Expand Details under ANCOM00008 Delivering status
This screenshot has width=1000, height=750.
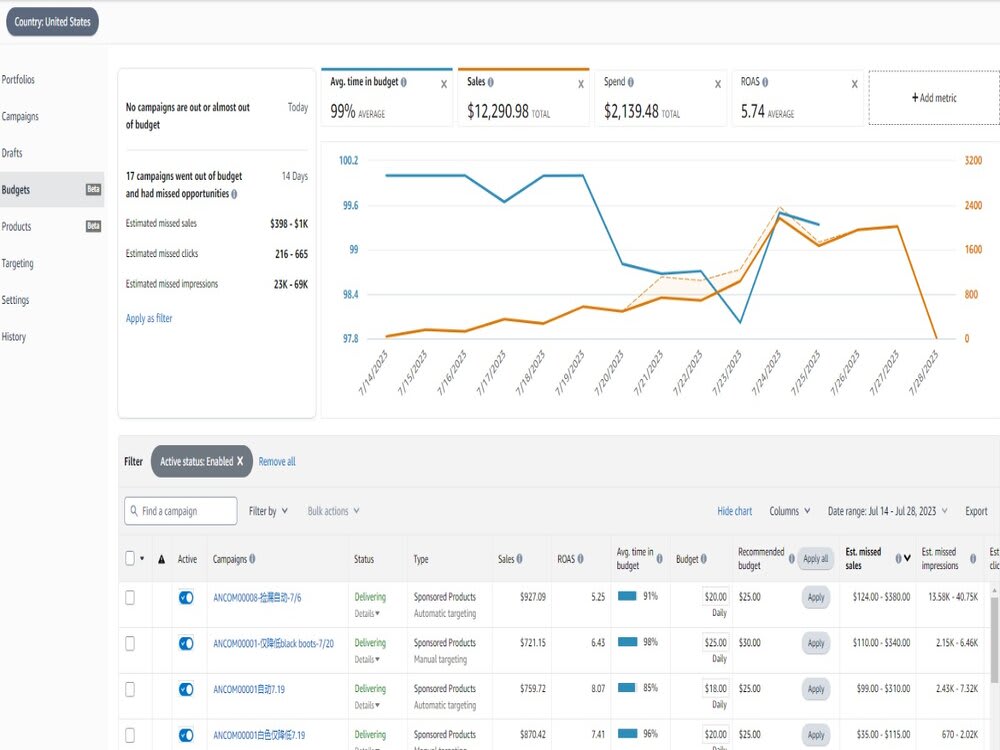[367, 614]
